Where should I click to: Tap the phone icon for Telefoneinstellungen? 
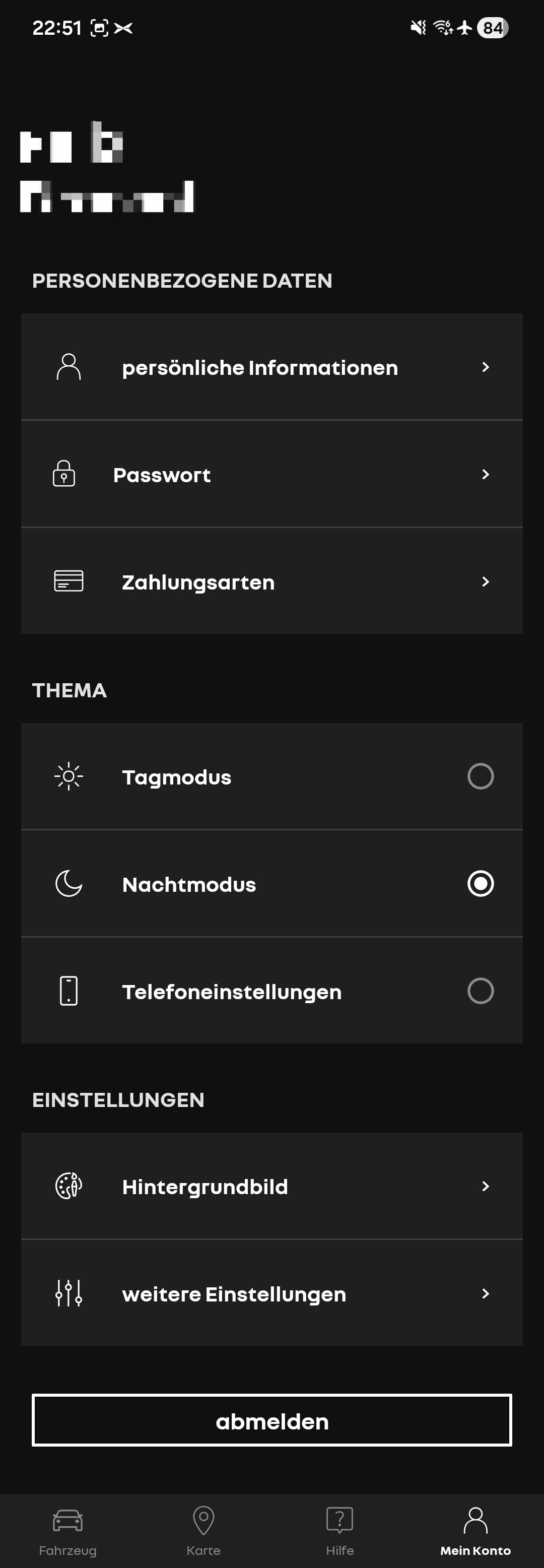69,991
